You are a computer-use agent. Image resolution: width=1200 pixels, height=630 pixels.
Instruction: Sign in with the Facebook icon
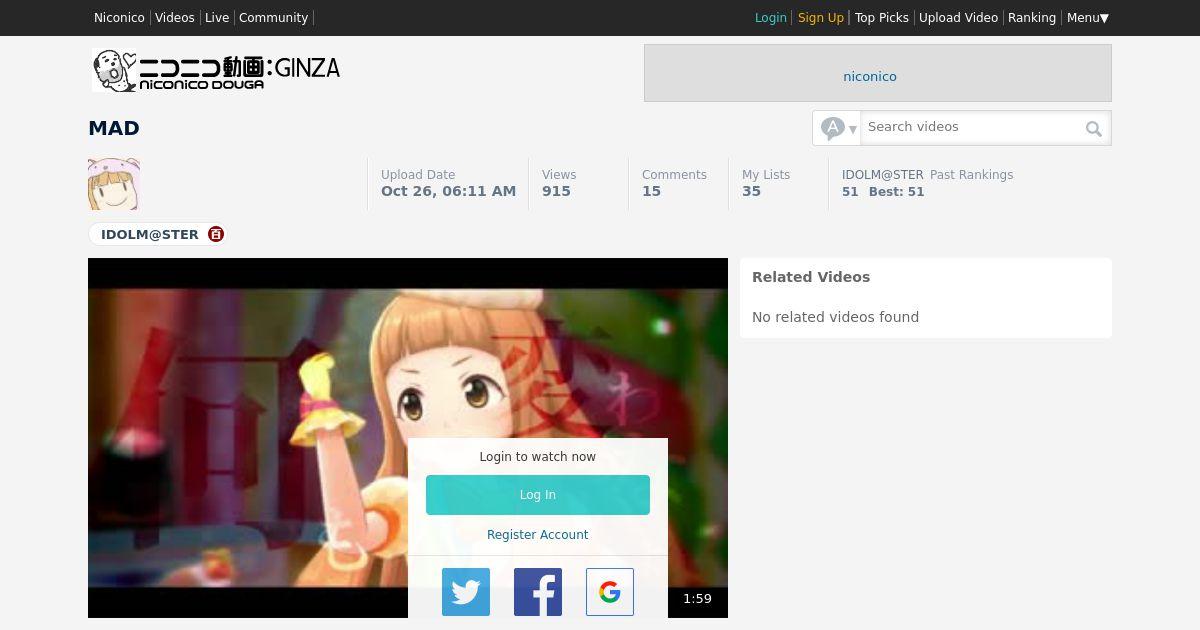[538, 592]
